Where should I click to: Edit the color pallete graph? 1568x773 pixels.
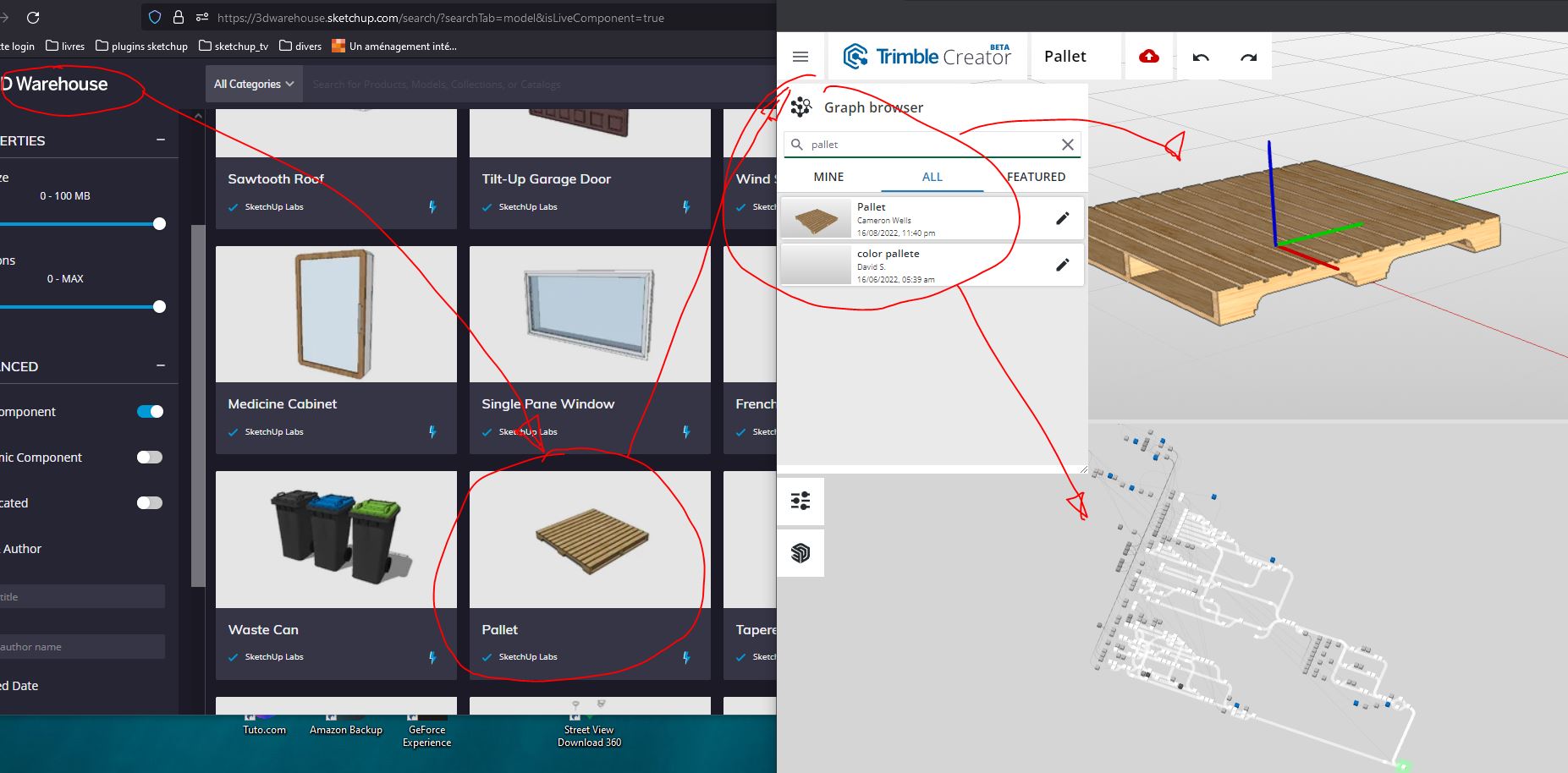click(1063, 265)
